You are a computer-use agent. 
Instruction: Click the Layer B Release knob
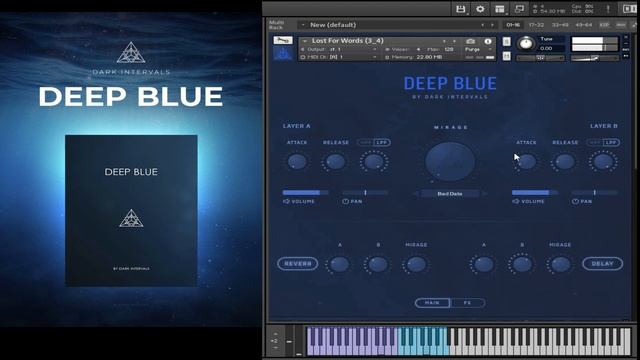565,162
